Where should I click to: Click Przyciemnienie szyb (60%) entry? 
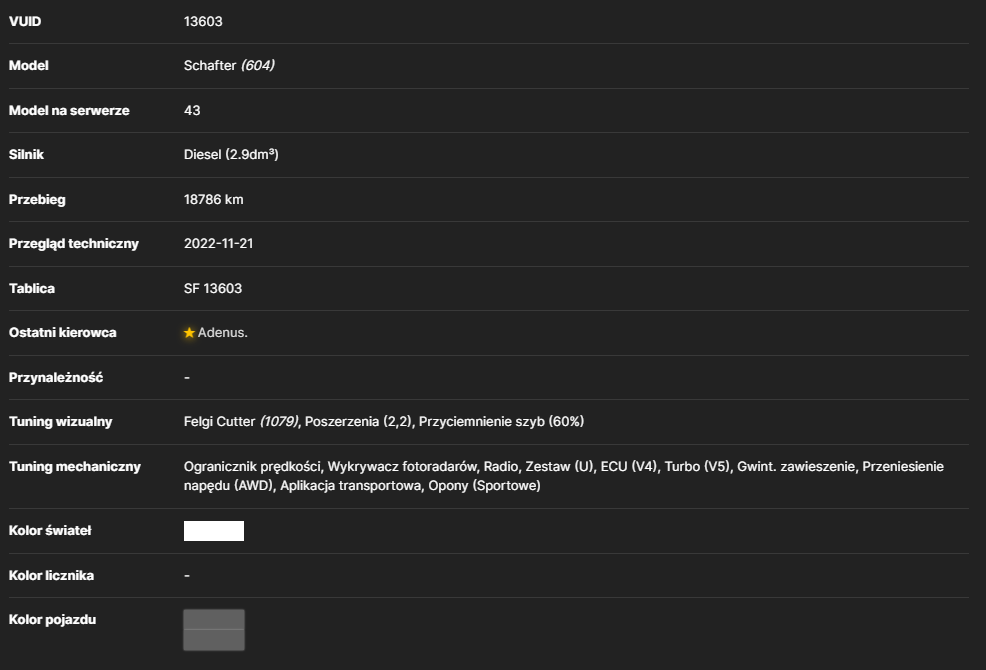pyautogui.click(x=501, y=422)
